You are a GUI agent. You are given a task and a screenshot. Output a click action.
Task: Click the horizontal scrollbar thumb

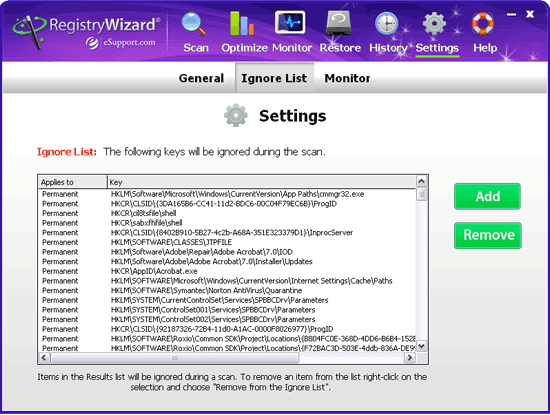pos(175,358)
